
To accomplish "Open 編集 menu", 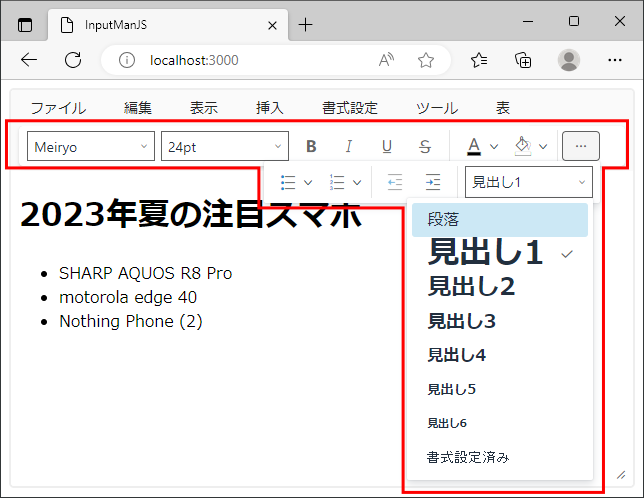I will point(138,108).
